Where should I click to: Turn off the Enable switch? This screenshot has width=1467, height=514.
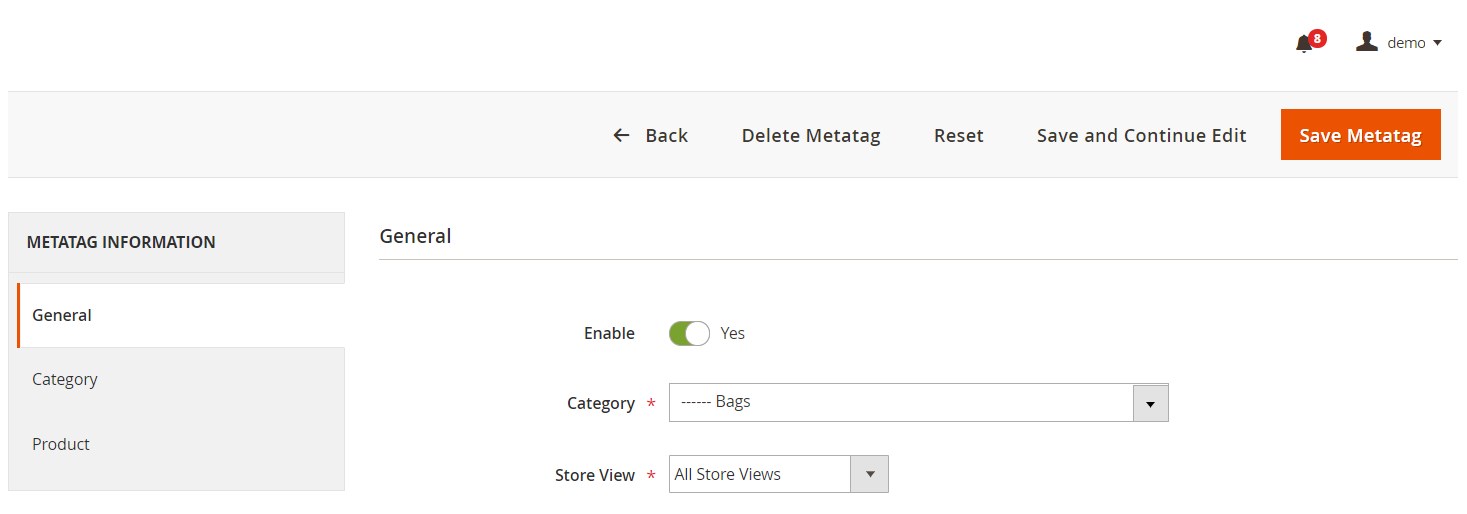click(x=689, y=333)
